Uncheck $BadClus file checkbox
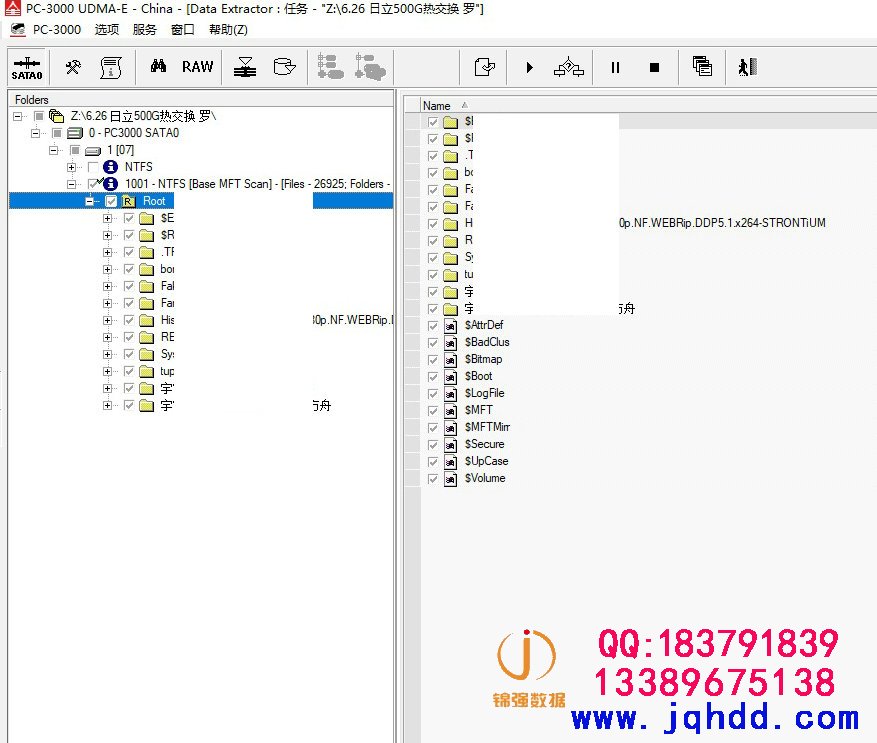 [433, 342]
